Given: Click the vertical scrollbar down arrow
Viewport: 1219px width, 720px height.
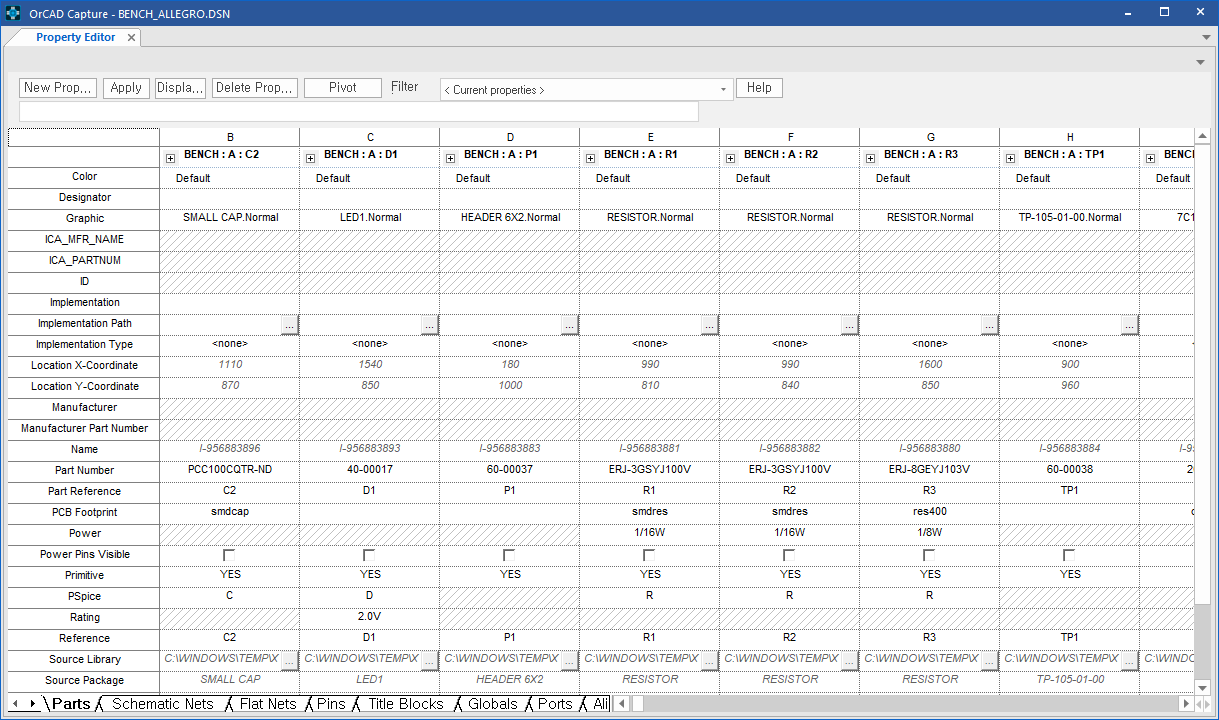Looking at the screenshot, I should pyautogui.click(x=1203, y=687).
